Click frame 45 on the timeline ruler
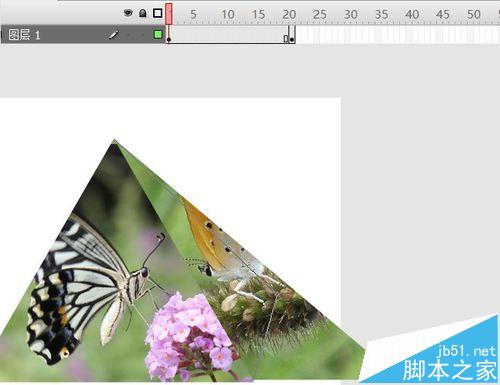The image size is (500, 385). point(443,14)
